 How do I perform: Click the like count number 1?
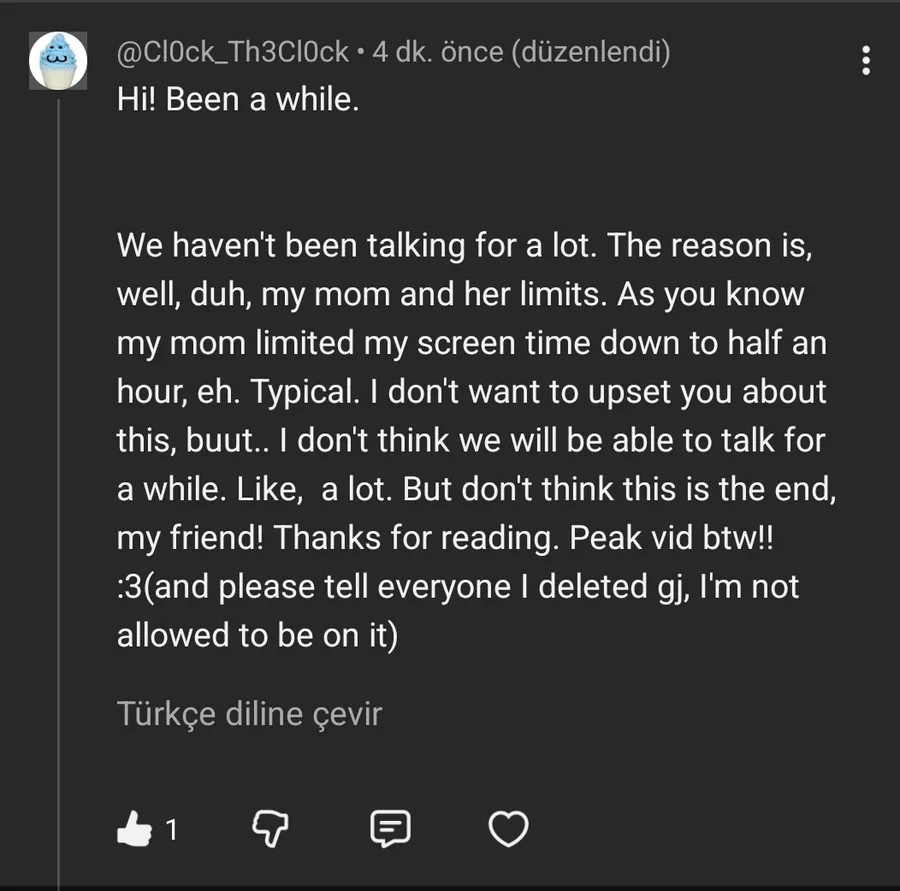click(x=172, y=829)
